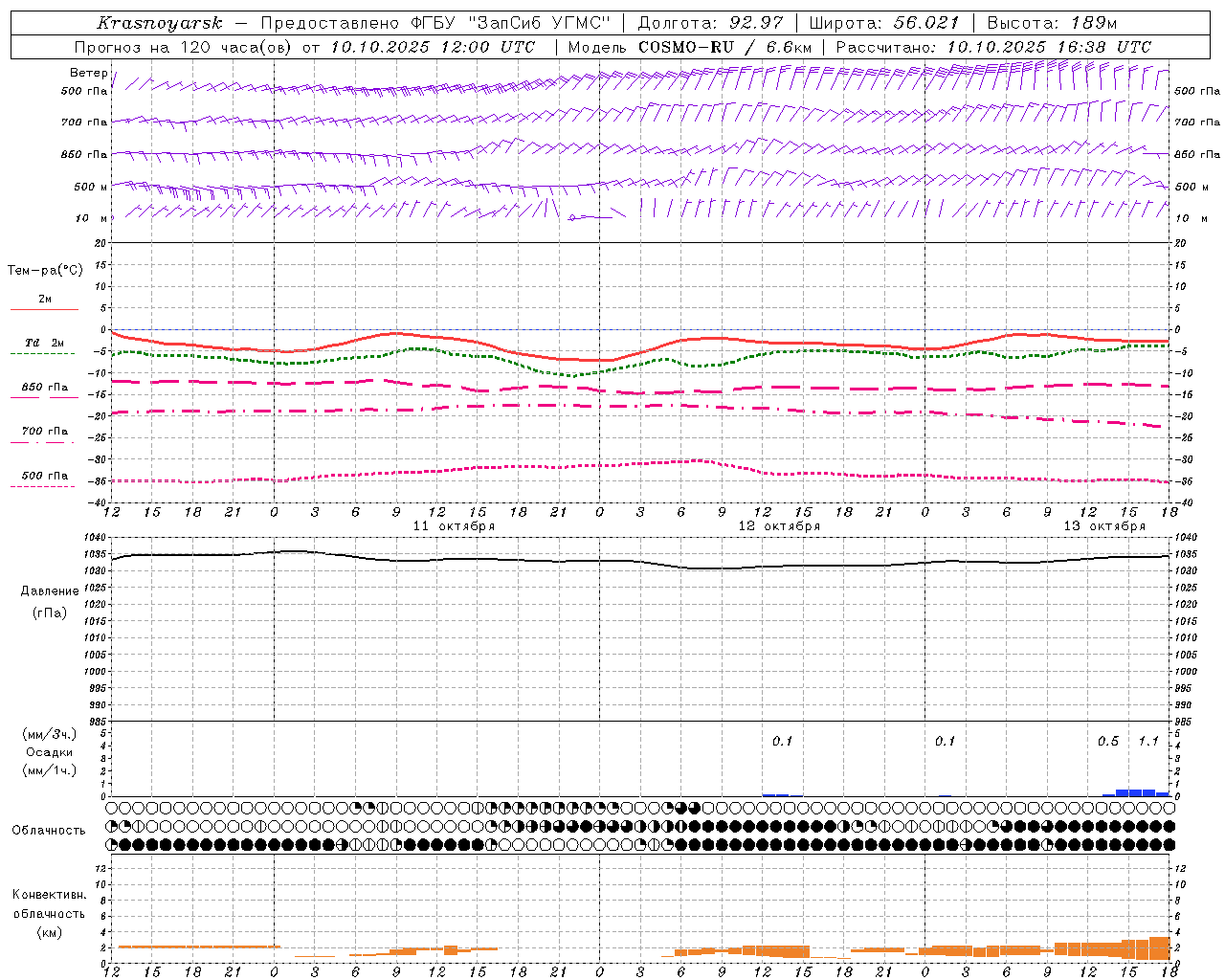Viewport: 1225px width, 980px height.
Task: Select the '12 октября' date label
Action: point(779,526)
